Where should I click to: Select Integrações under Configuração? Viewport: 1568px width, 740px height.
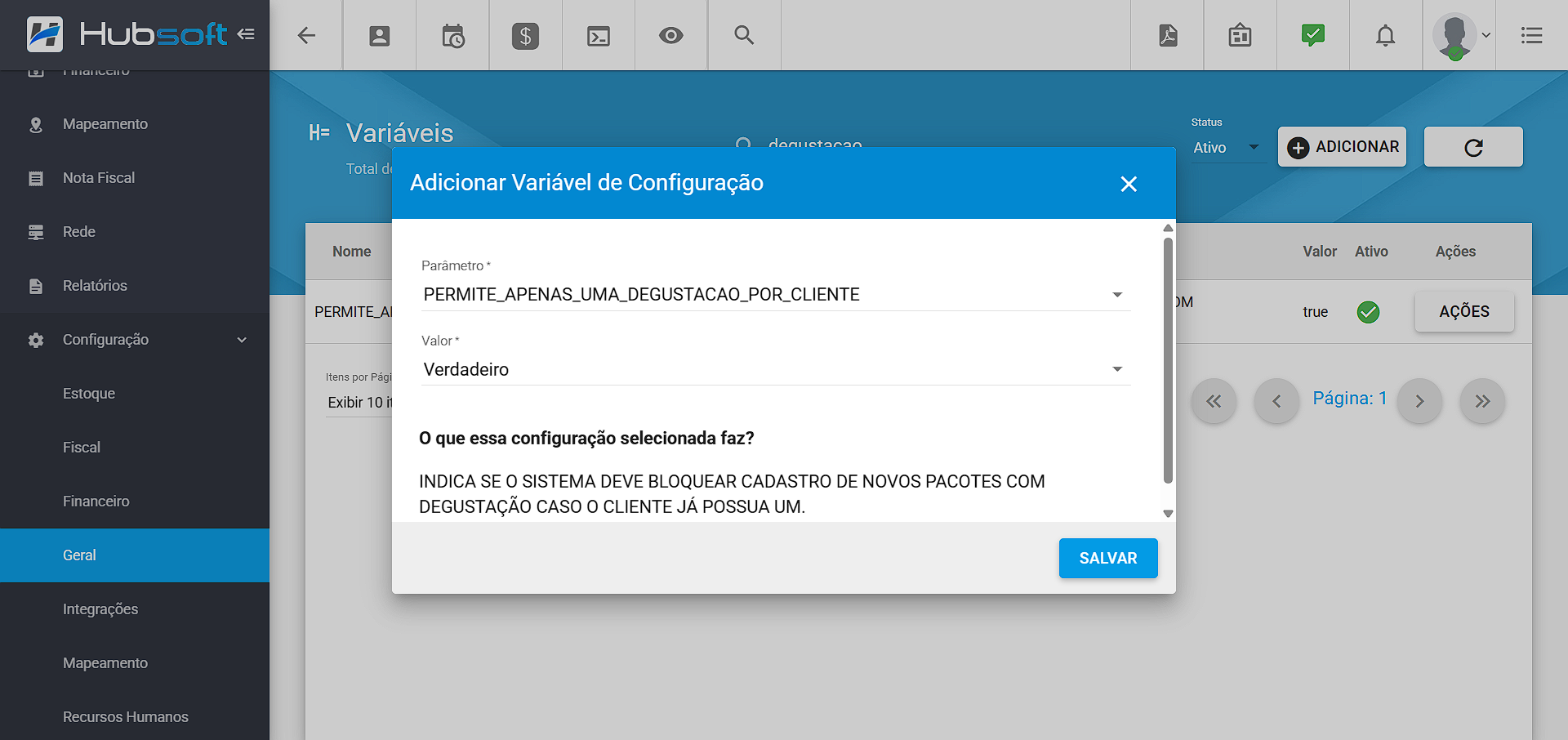135,609
